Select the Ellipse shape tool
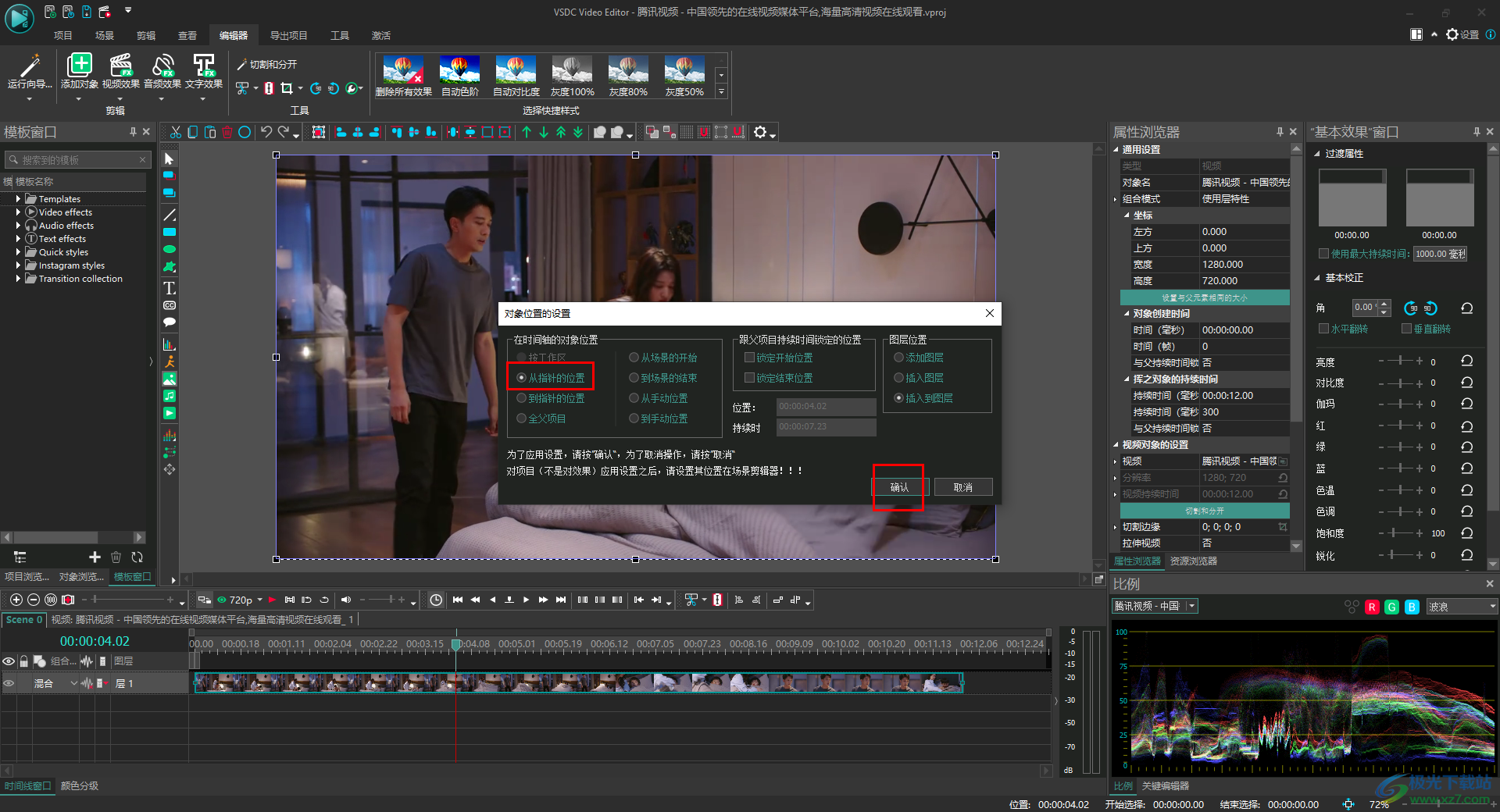Viewport: 1500px width, 812px height. (169, 249)
